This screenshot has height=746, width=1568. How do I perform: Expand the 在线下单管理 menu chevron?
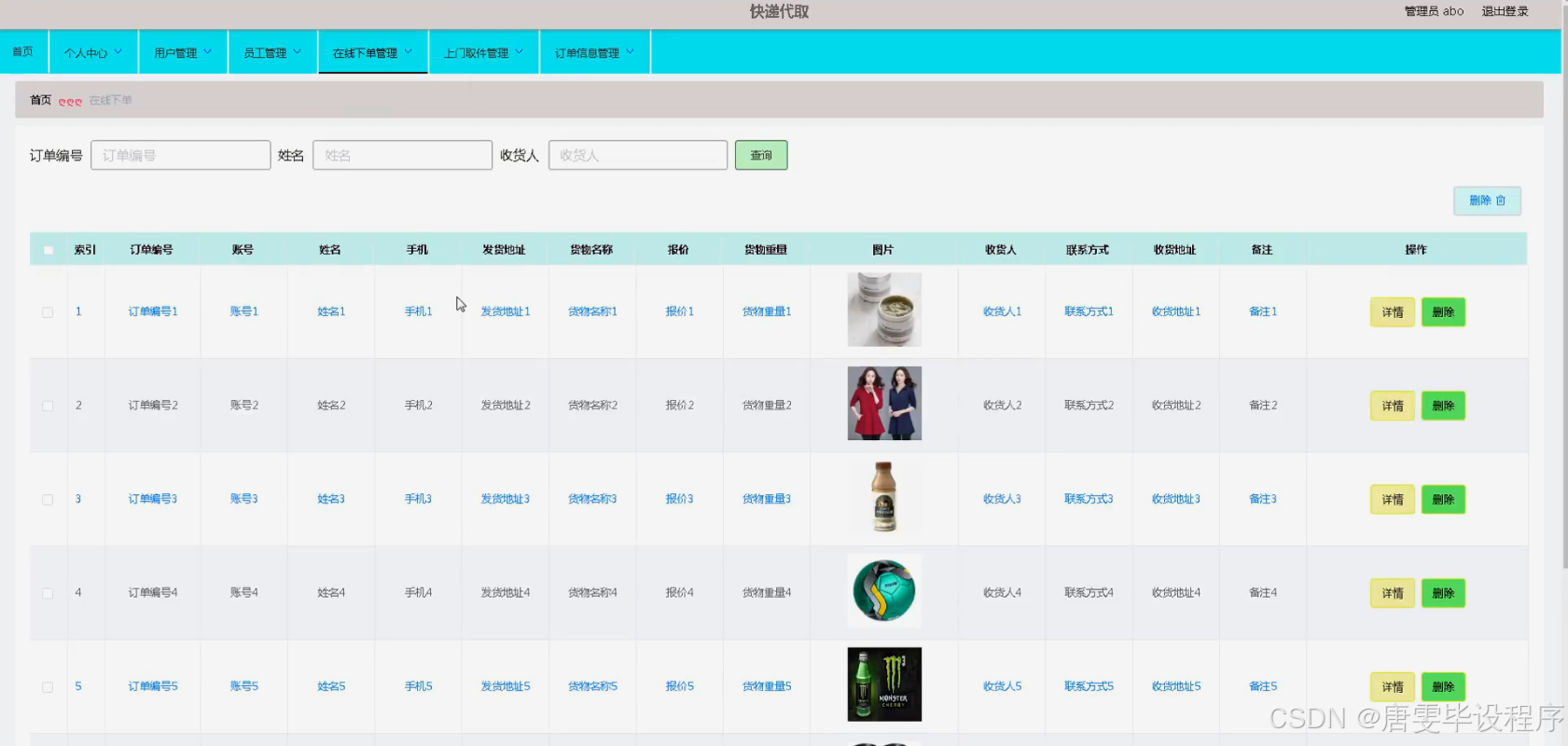coord(408,52)
